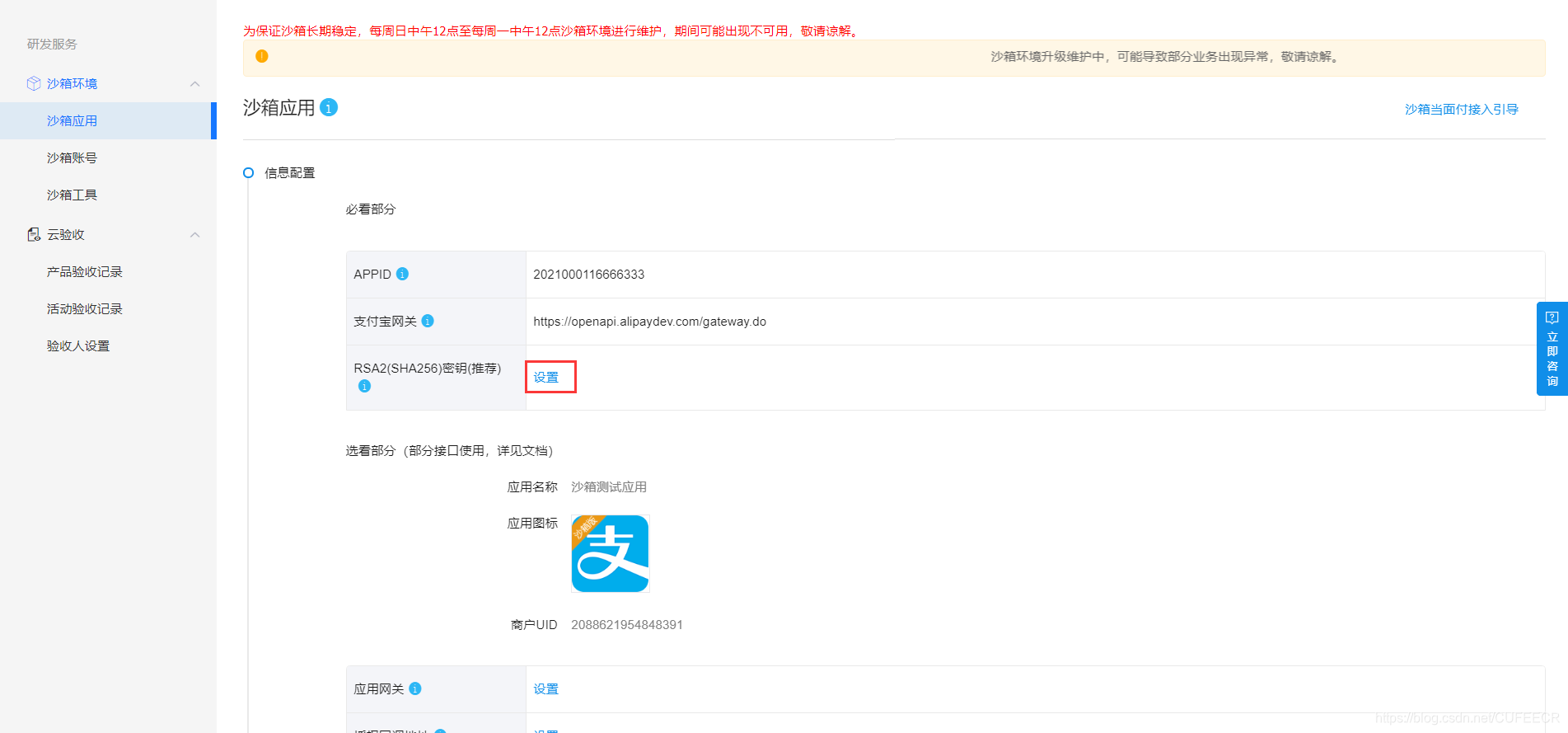The height and width of the screenshot is (733, 1568).
Task: Click the red maintenance notice text
Action: [x=553, y=31]
